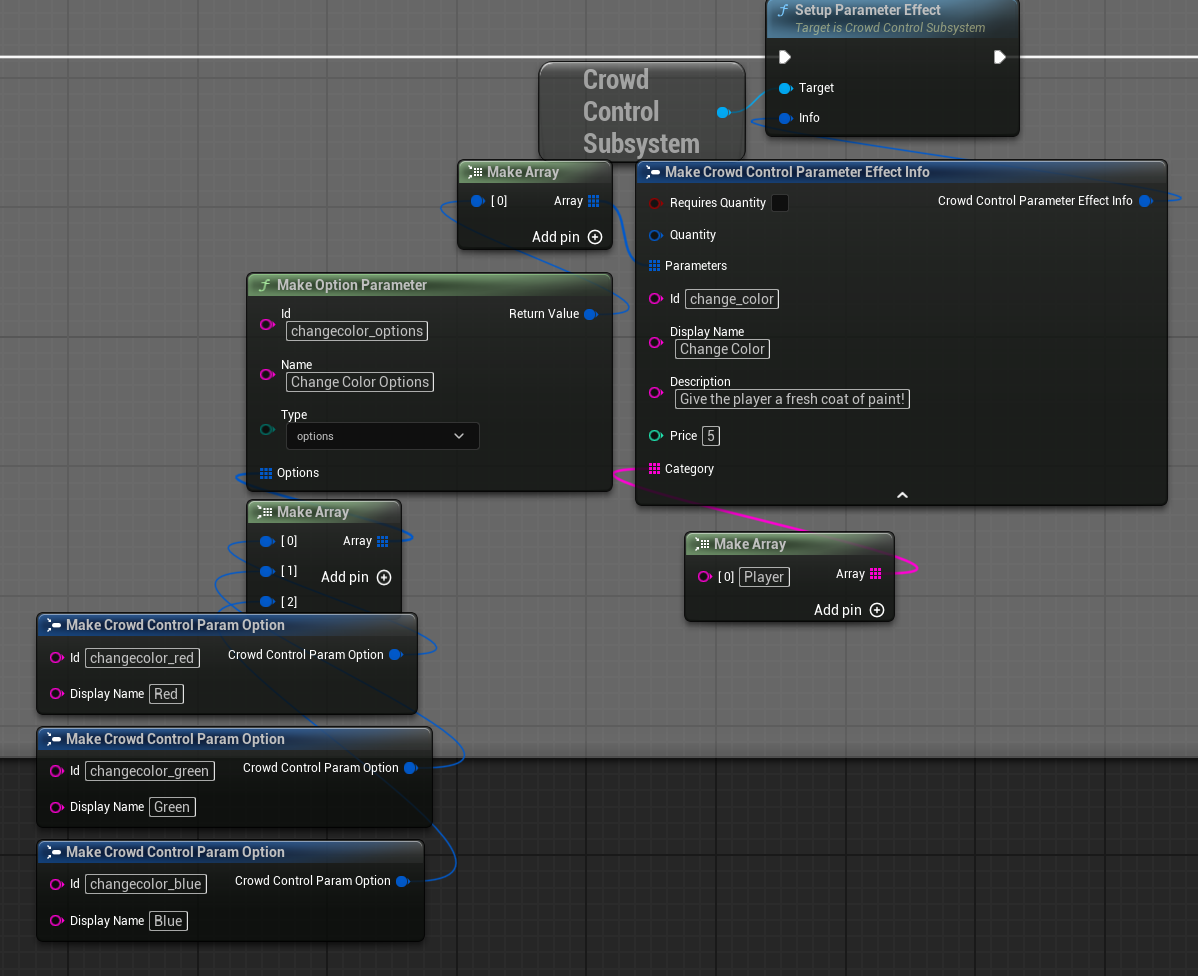Click the Parameters array pin
Screen dimensions: 1198x976
pos(654,266)
